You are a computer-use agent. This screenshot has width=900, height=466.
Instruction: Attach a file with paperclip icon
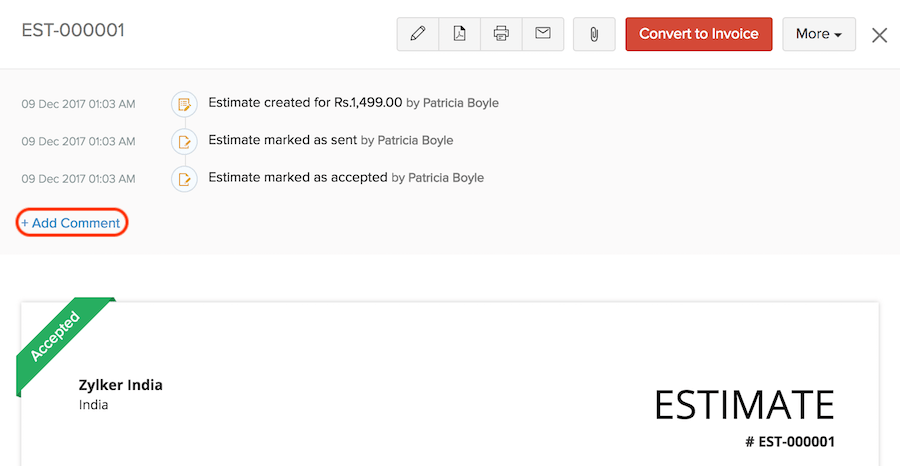pyautogui.click(x=594, y=34)
